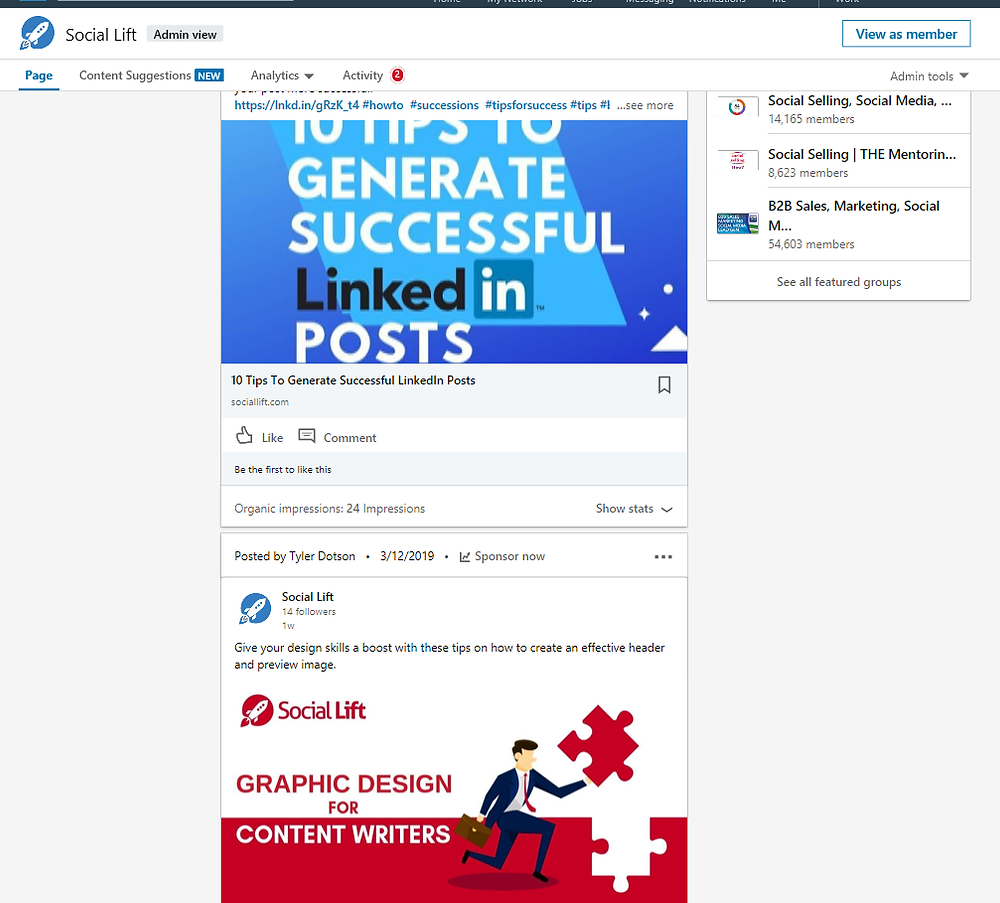Open B2B Sales, Marketing, Social M... group
Viewport: 1000px width, 903px height.
pyautogui.click(x=854, y=215)
